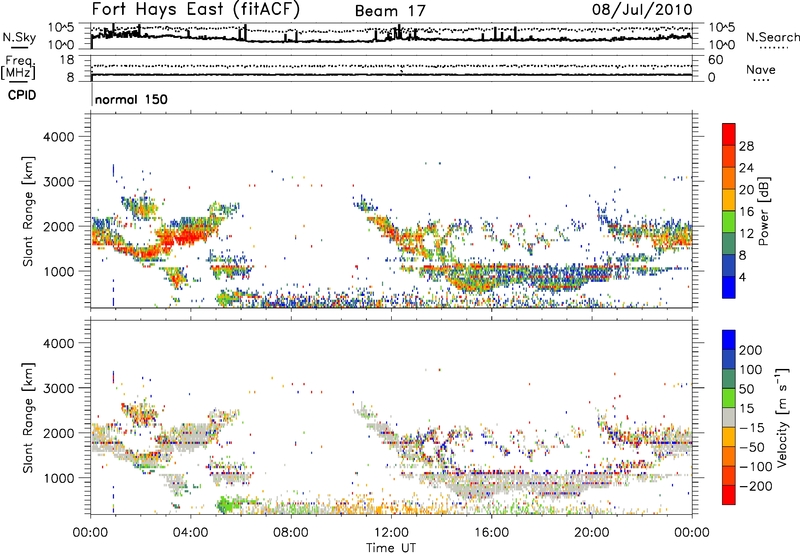The height and width of the screenshot is (554, 800).
Task: Click the '4' power colorbar tick label
Action: [x=743, y=277]
